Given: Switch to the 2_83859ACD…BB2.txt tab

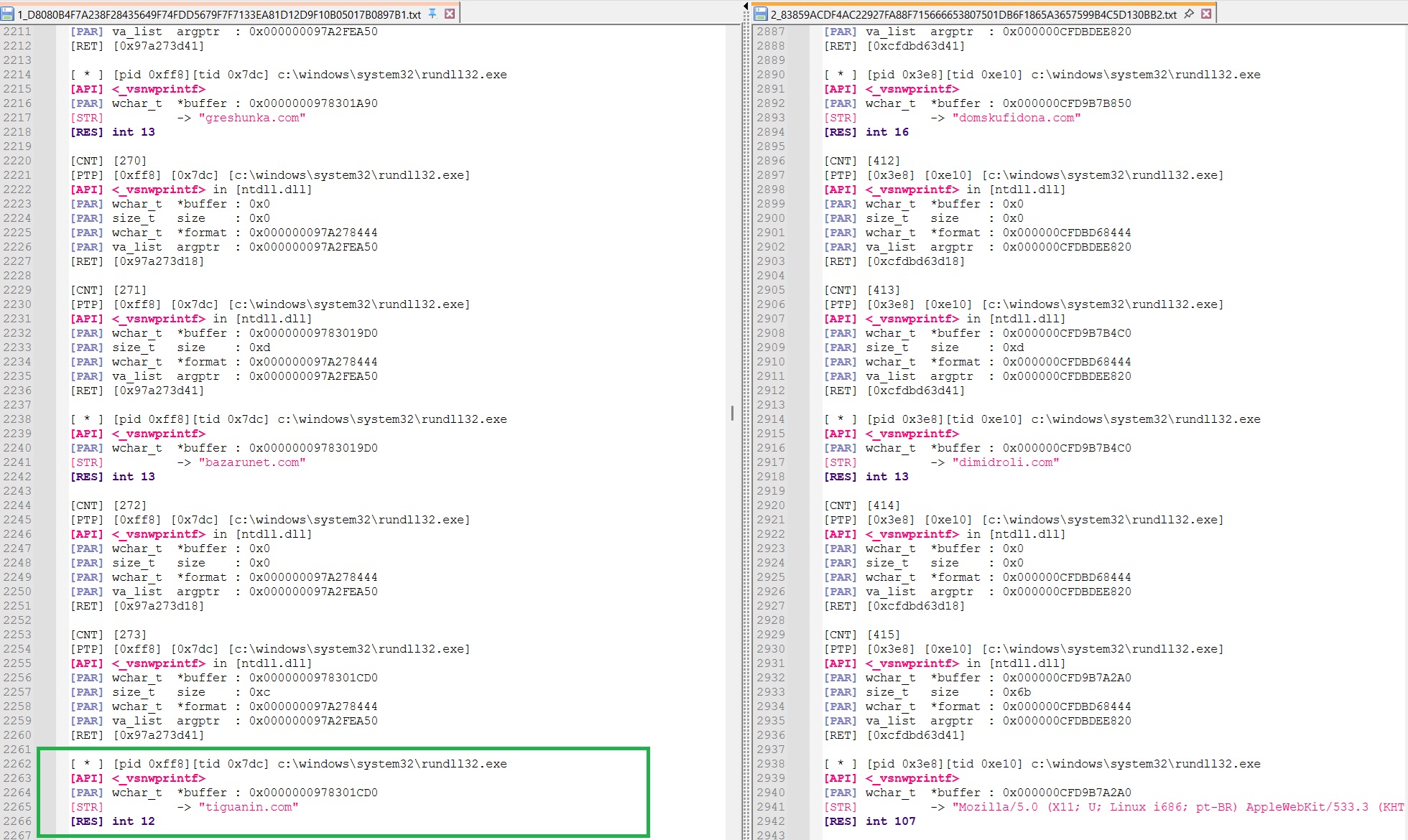Looking at the screenshot, I should click(973, 14).
